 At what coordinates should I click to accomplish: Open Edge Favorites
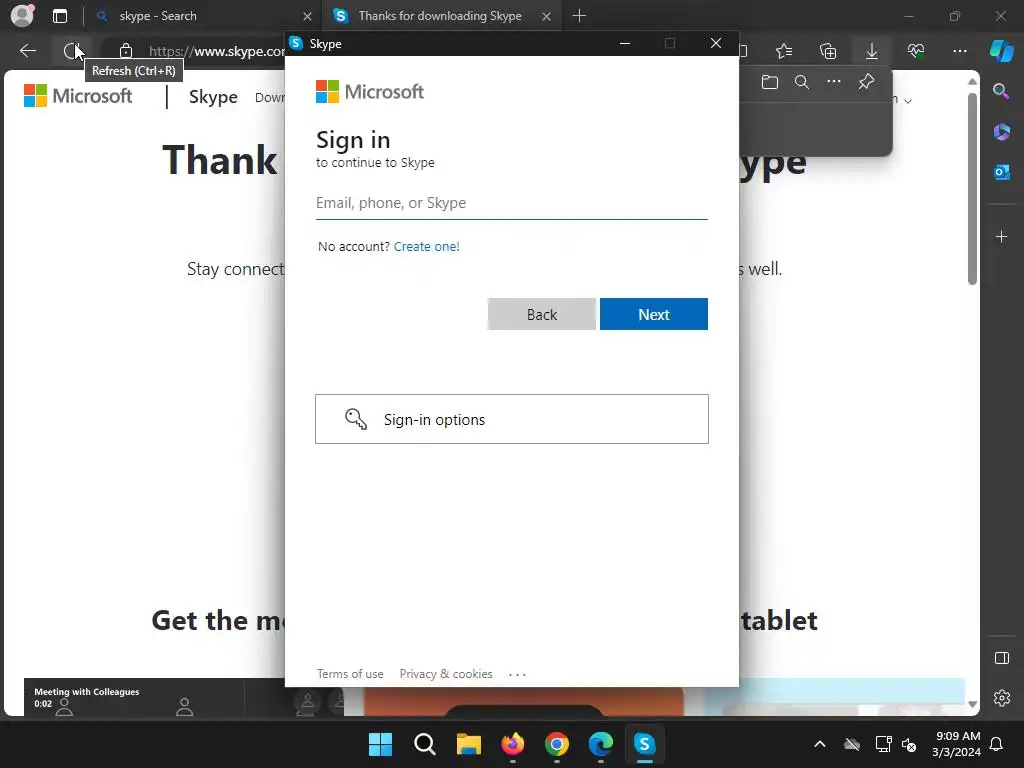coord(784,51)
